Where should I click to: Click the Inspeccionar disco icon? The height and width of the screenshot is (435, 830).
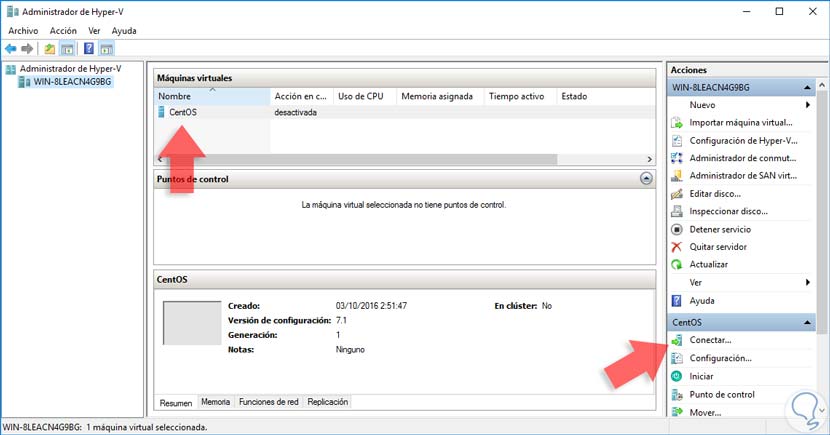[676, 211]
